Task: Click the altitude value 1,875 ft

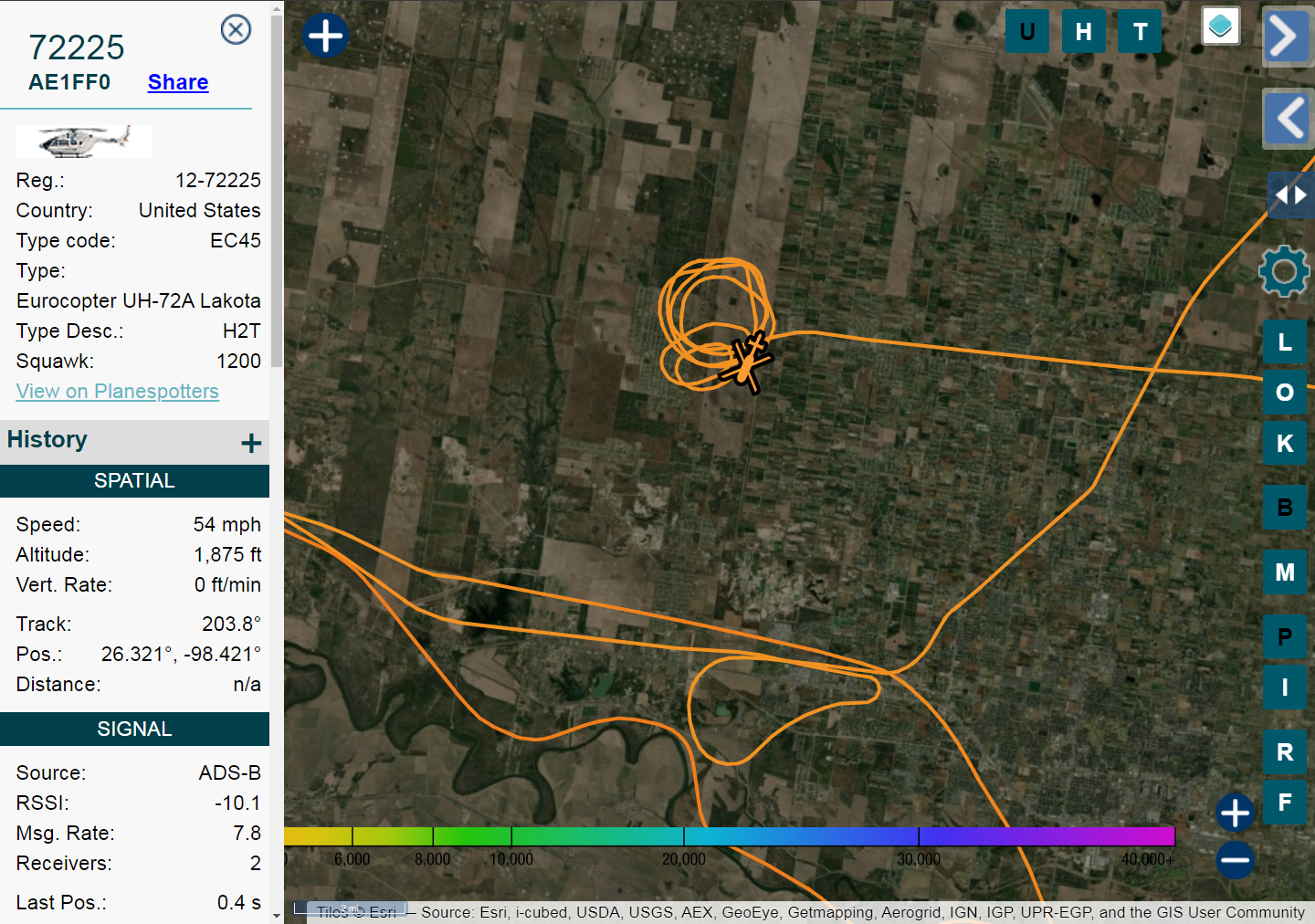Action: [x=227, y=554]
